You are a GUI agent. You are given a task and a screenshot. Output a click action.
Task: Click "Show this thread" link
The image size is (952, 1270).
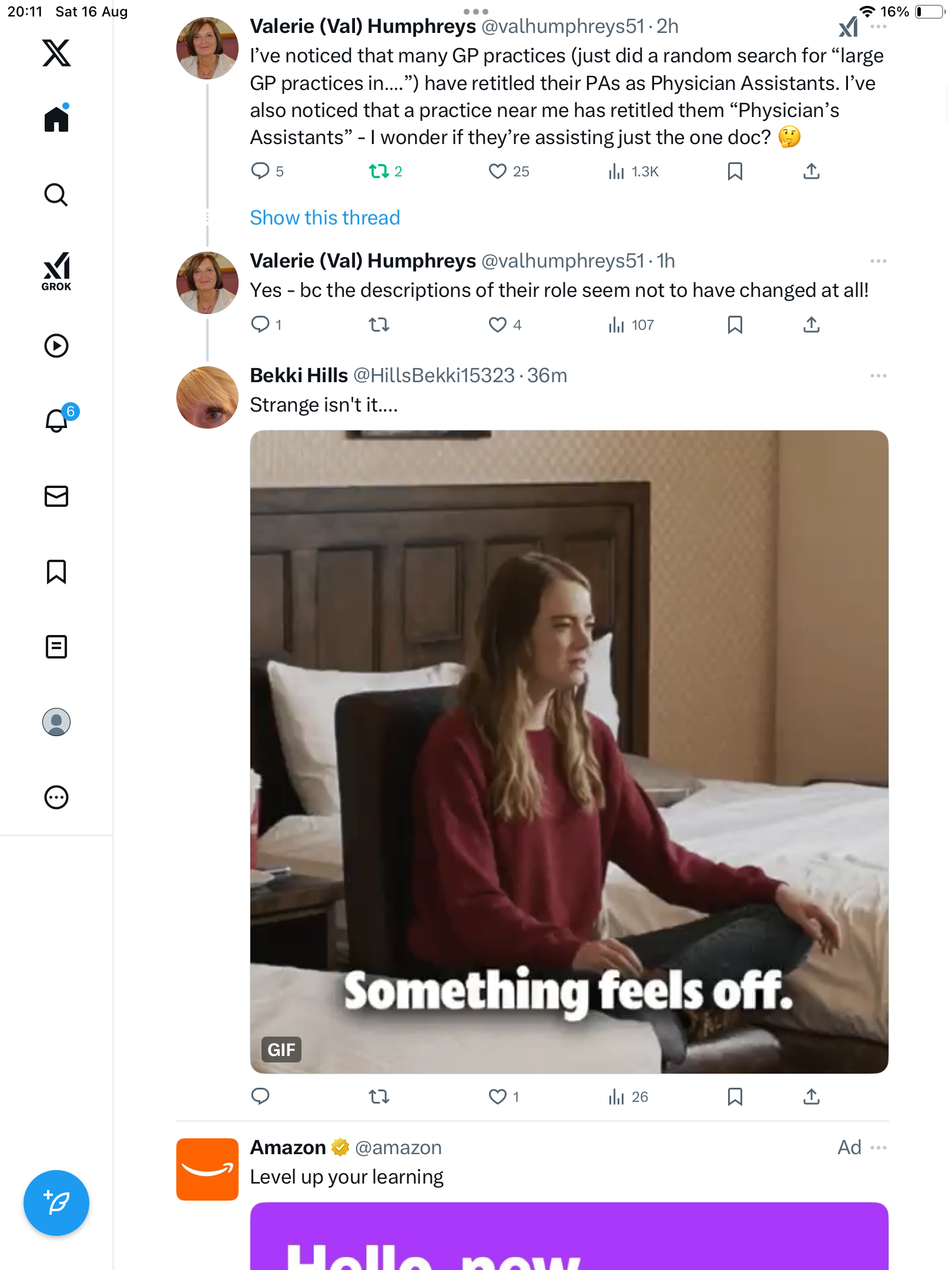click(x=325, y=218)
